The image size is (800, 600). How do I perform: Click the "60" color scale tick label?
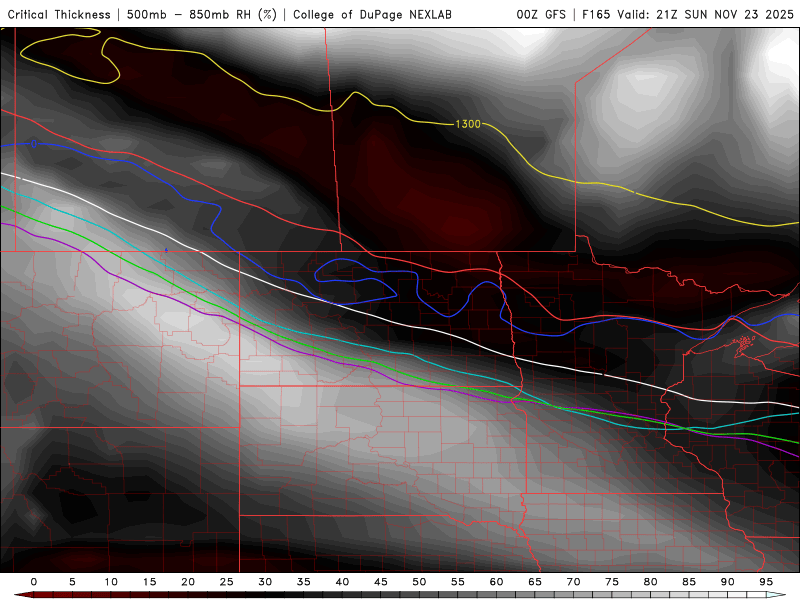(x=496, y=582)
